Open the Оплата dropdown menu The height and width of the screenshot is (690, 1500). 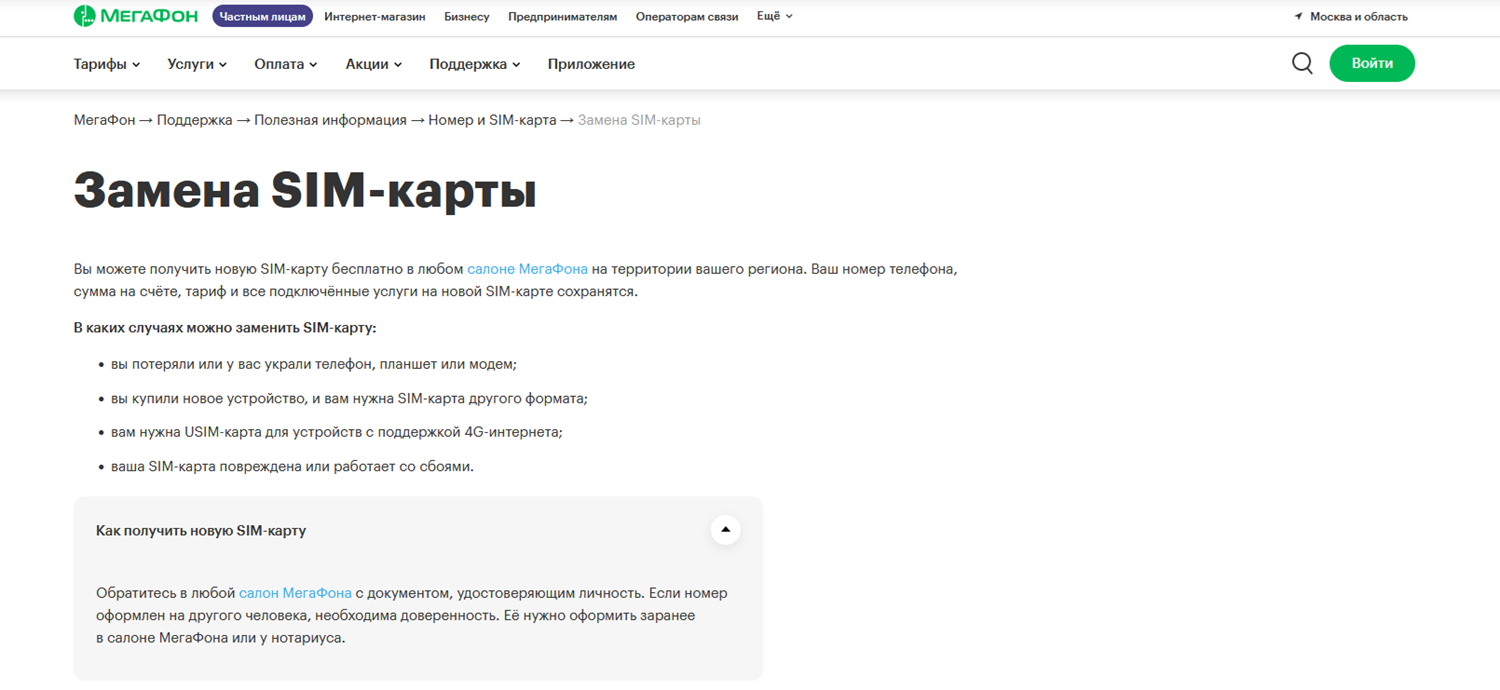[286, 64]
